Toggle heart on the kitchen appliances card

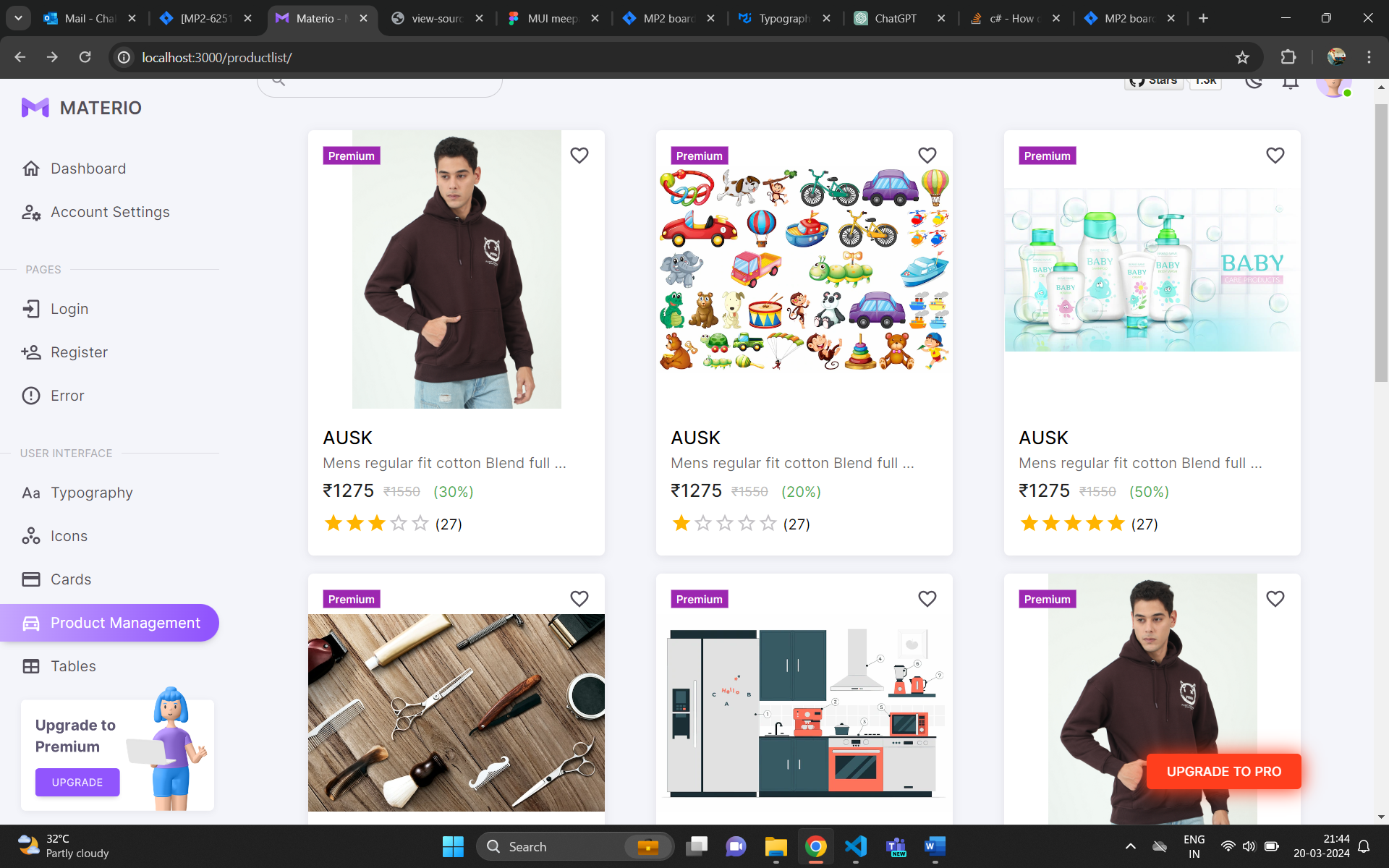(927, 599)
